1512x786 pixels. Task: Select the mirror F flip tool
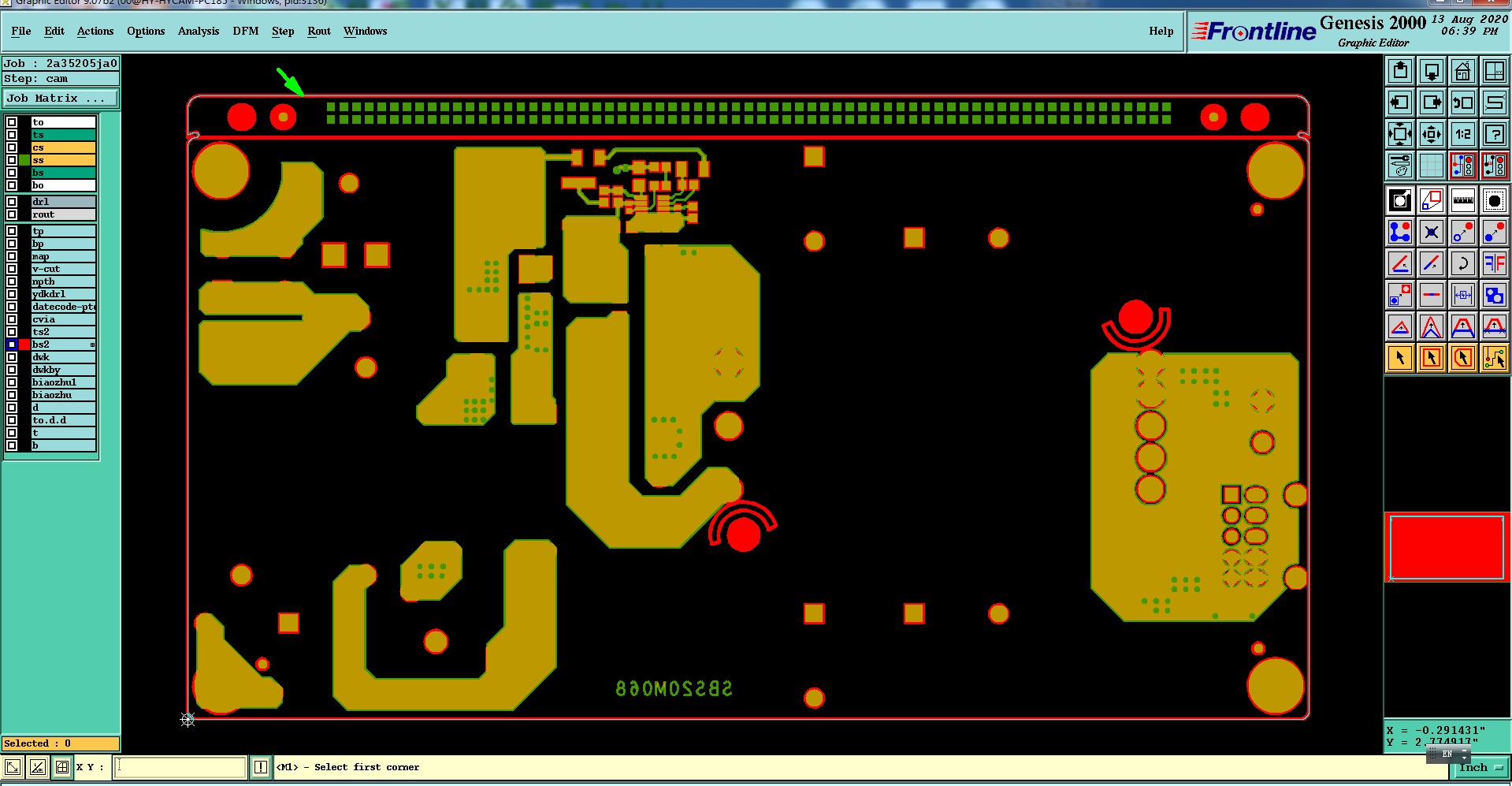click(x=1494, y=263)
